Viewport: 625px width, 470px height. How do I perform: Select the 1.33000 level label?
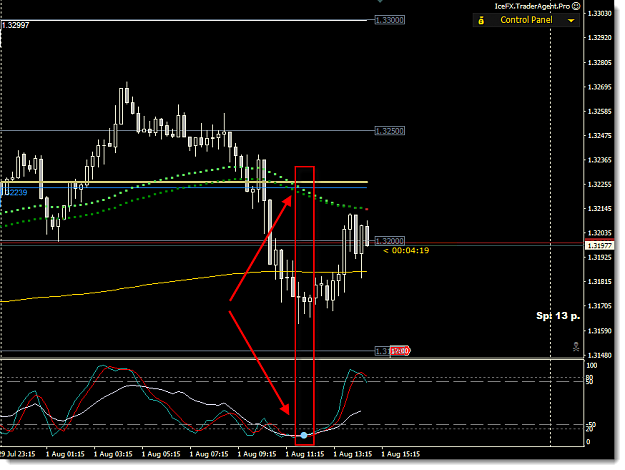click(390, 20)
